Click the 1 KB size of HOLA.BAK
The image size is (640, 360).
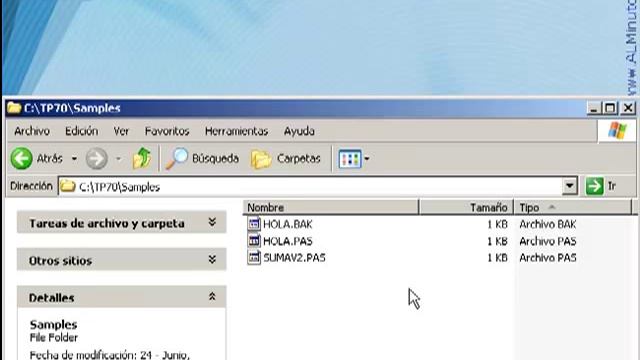point(497,224)
